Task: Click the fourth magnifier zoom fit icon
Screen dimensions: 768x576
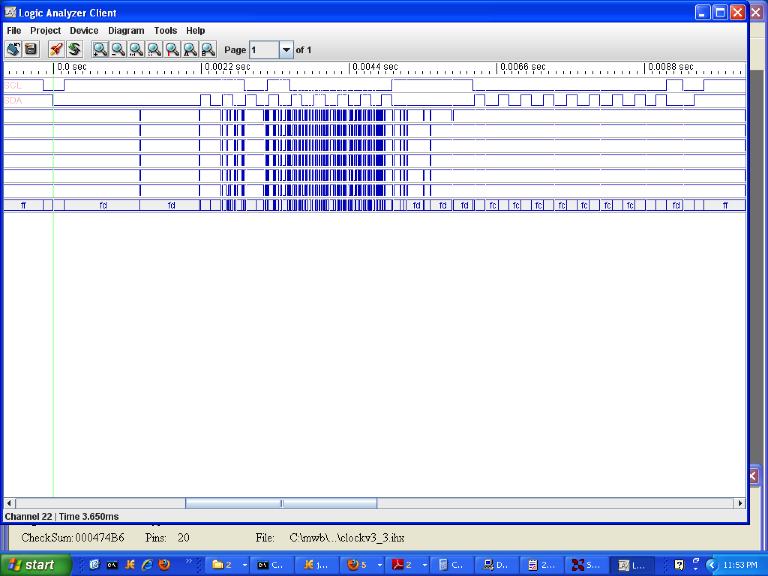Action: [154, 49]
